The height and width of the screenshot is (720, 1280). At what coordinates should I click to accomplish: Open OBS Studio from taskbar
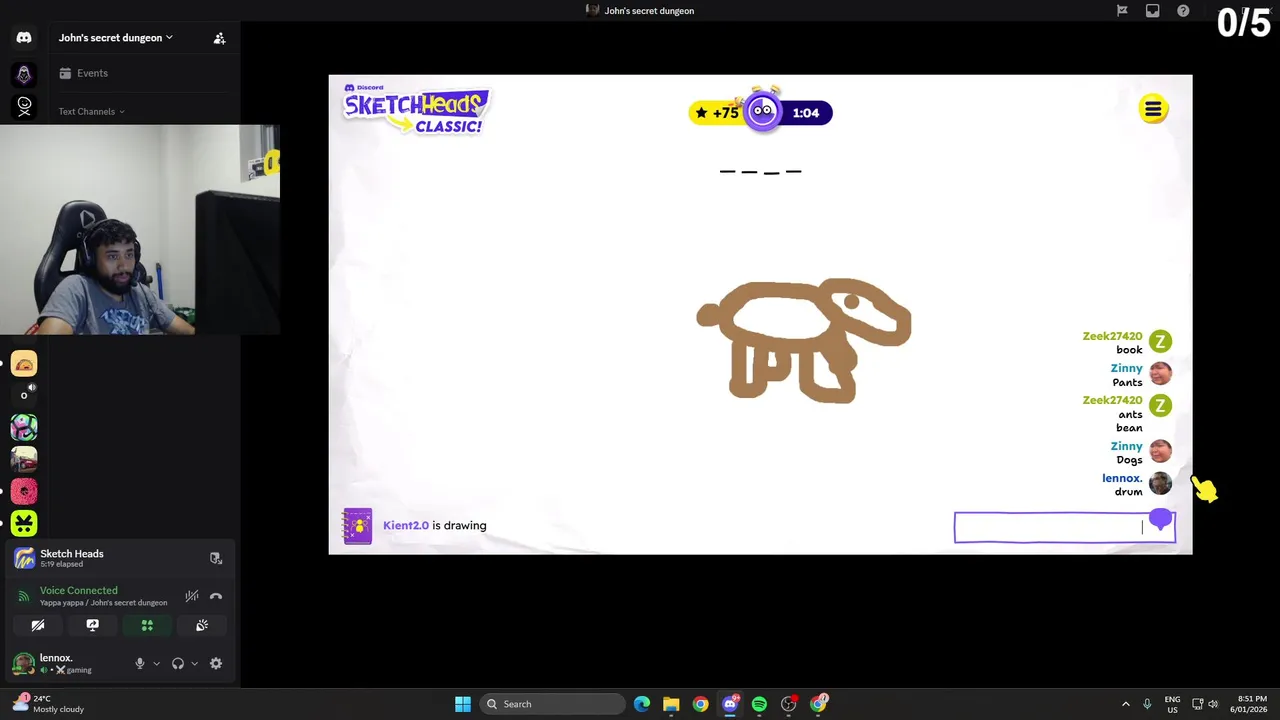tap(789, 704)
